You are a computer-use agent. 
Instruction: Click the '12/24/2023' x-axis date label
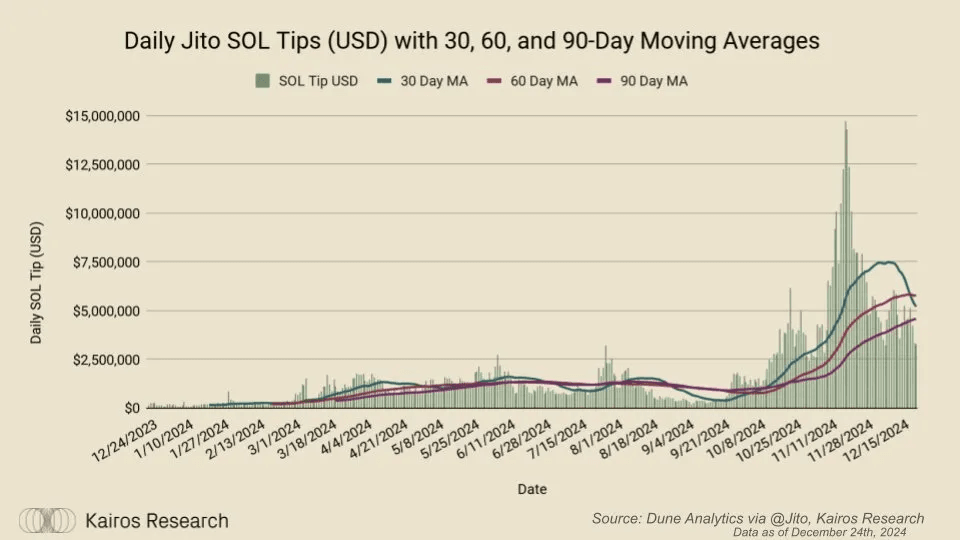(124, 441)
